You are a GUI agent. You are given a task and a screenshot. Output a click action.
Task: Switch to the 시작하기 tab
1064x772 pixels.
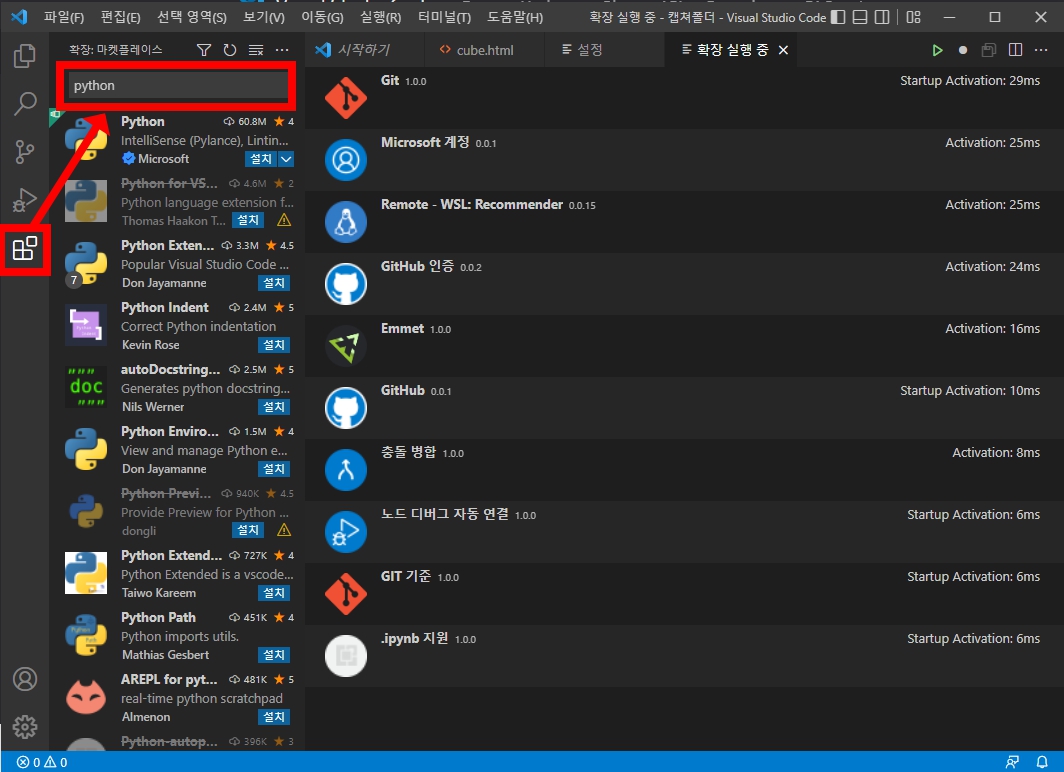tap(364, 50)
